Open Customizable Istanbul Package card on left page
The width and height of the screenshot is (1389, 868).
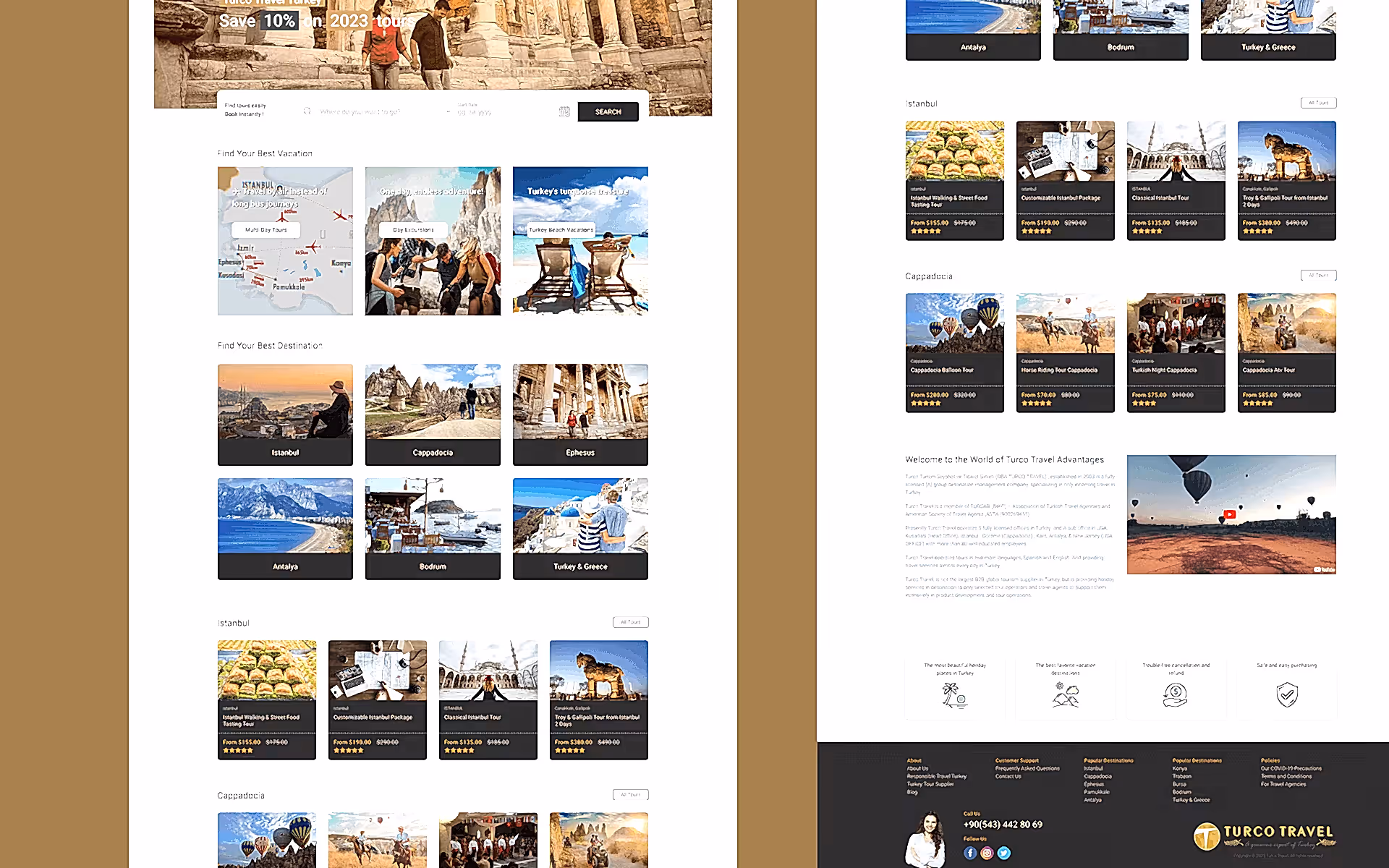tap(378, 699)
